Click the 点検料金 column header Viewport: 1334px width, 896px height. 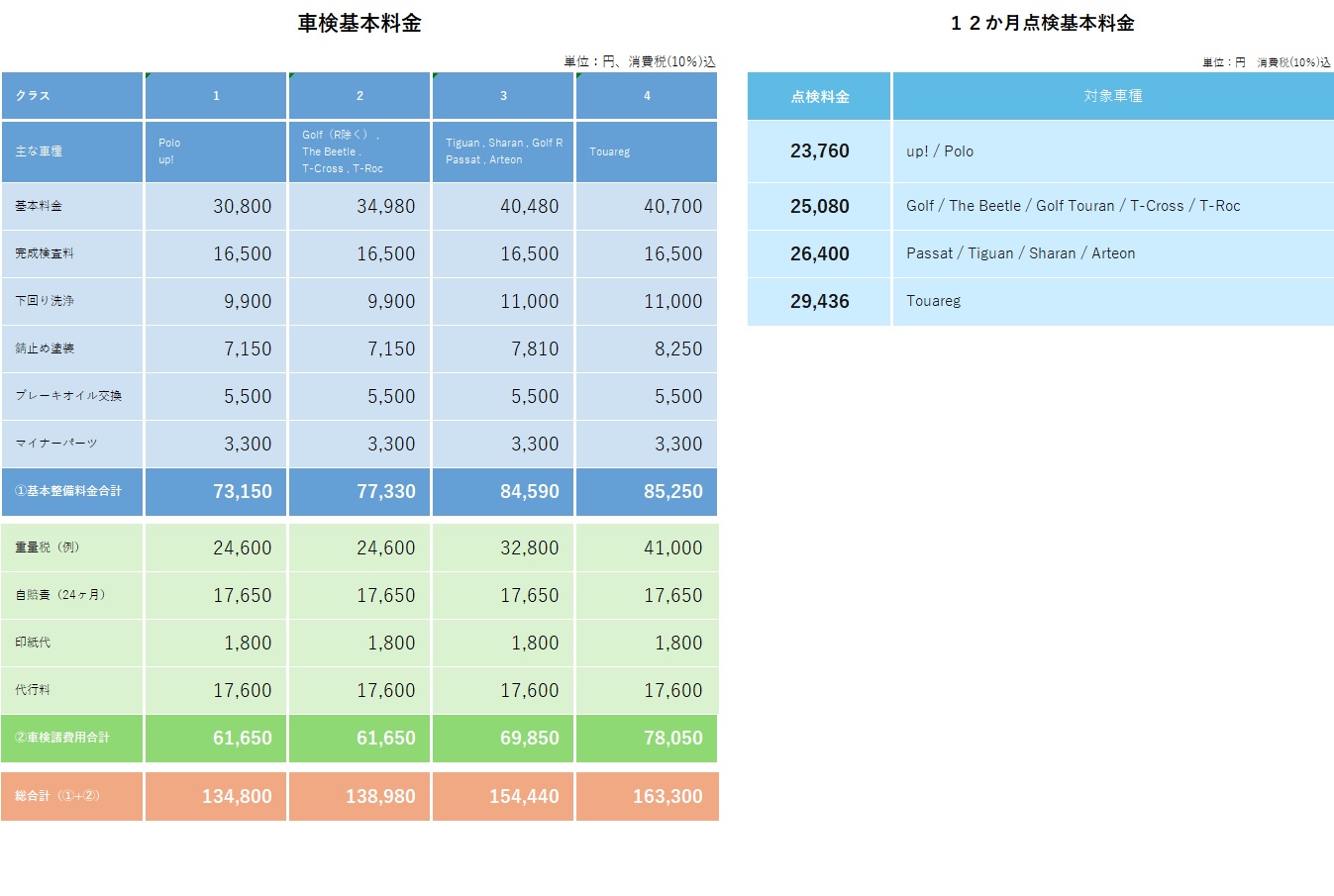point(819,96)
